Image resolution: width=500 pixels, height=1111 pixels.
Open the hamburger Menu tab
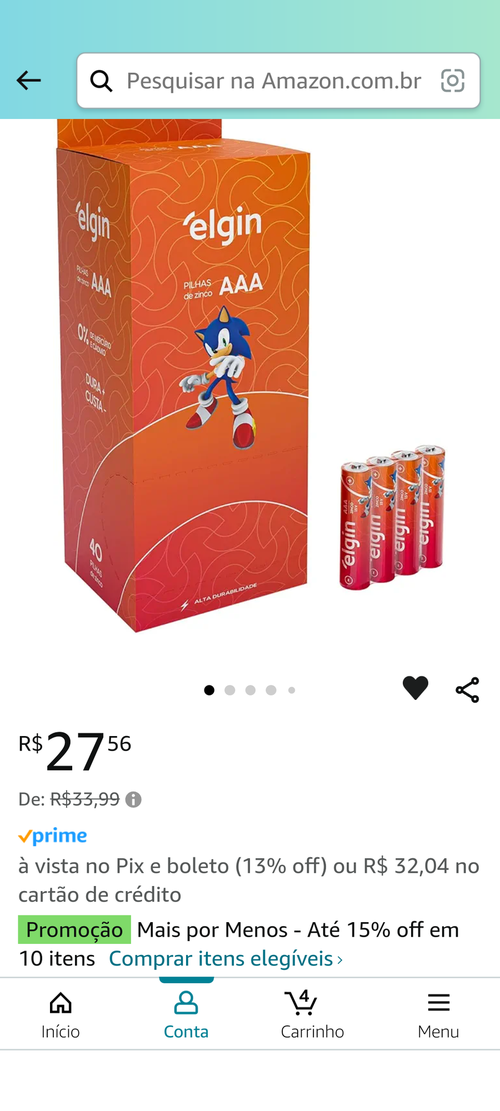[438, 1015]
